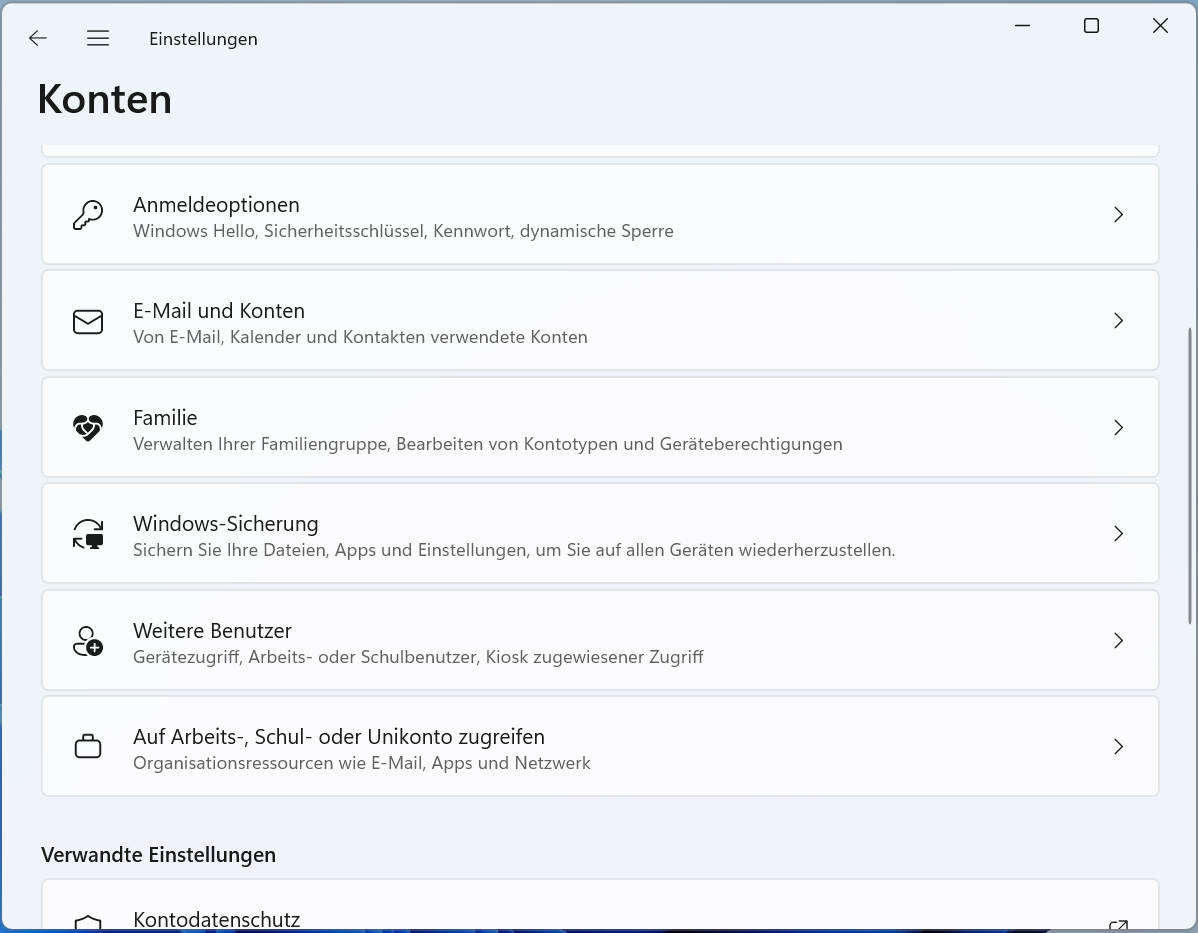Click the description 'Organisationsressourcen wie E-Mail, Apps und Netzwerk'
1198x933 pixels.
(361, 763)
